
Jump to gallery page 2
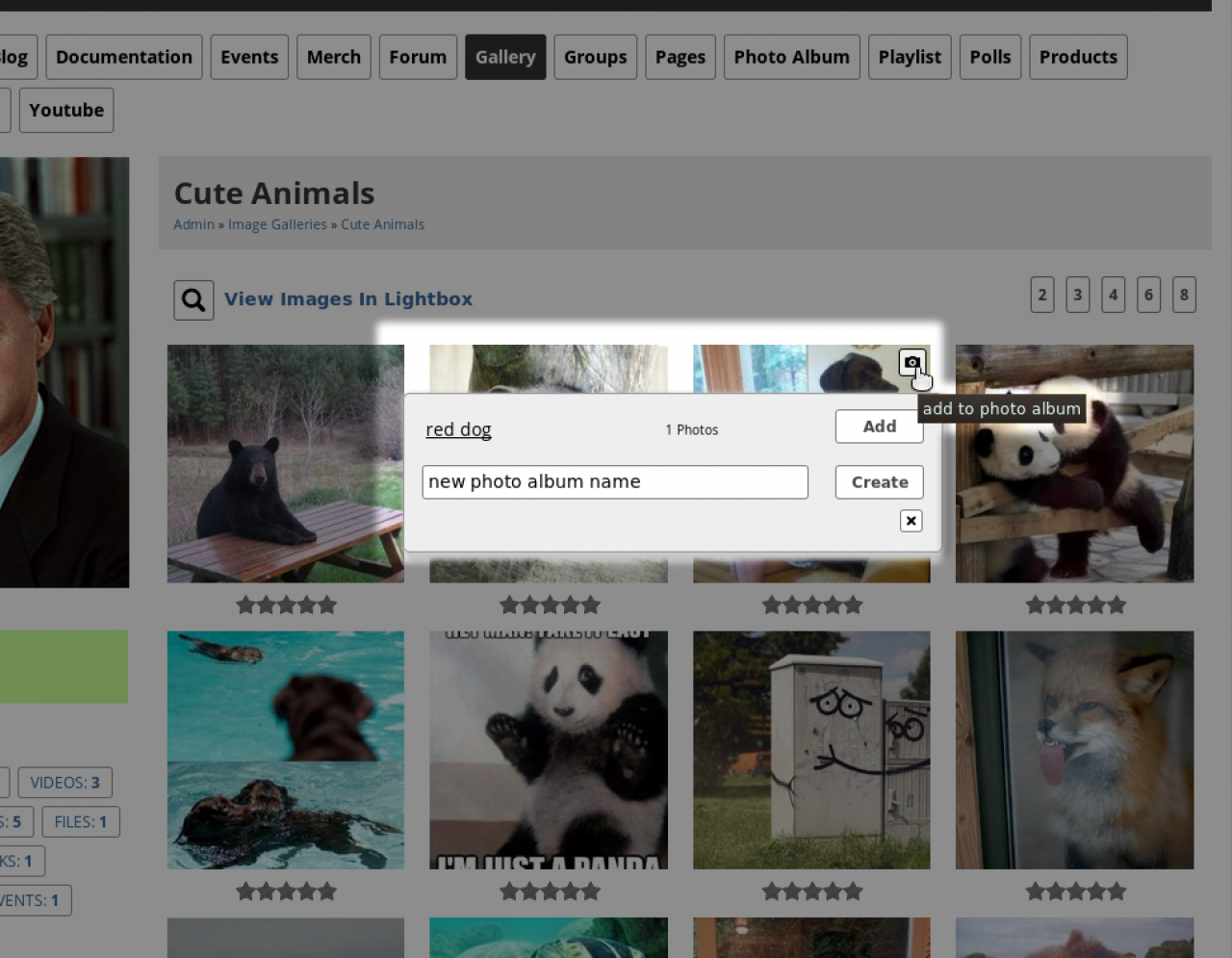pyautogui.click(x=1041, y=295)
